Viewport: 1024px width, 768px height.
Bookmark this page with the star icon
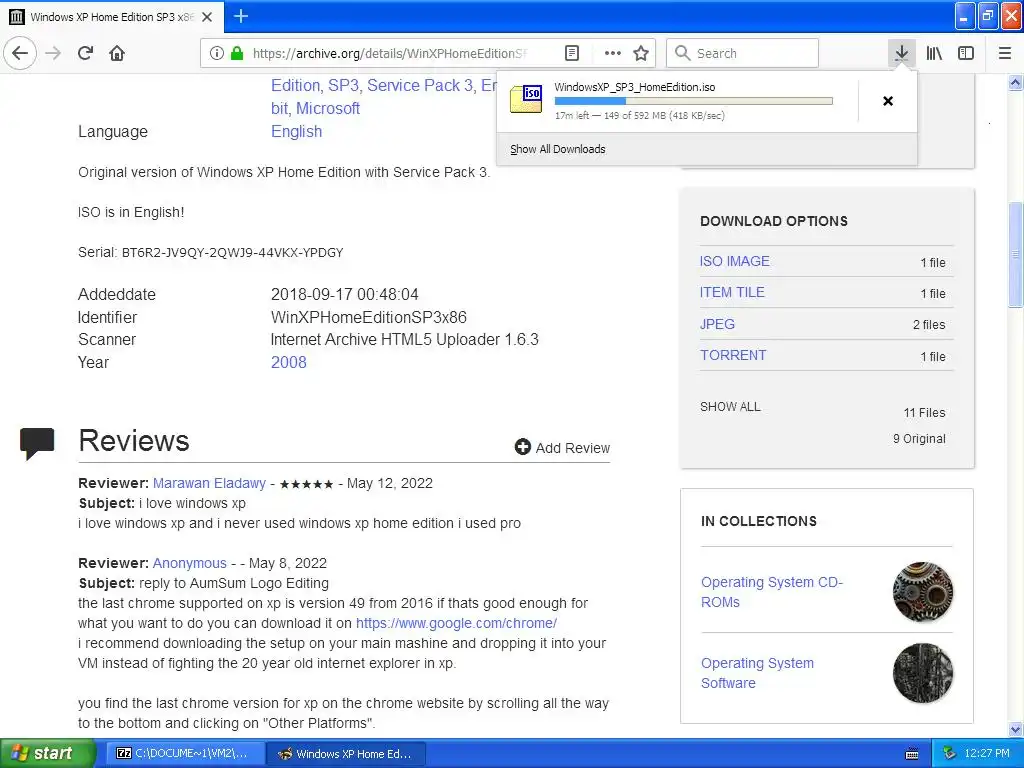(641, 53)
